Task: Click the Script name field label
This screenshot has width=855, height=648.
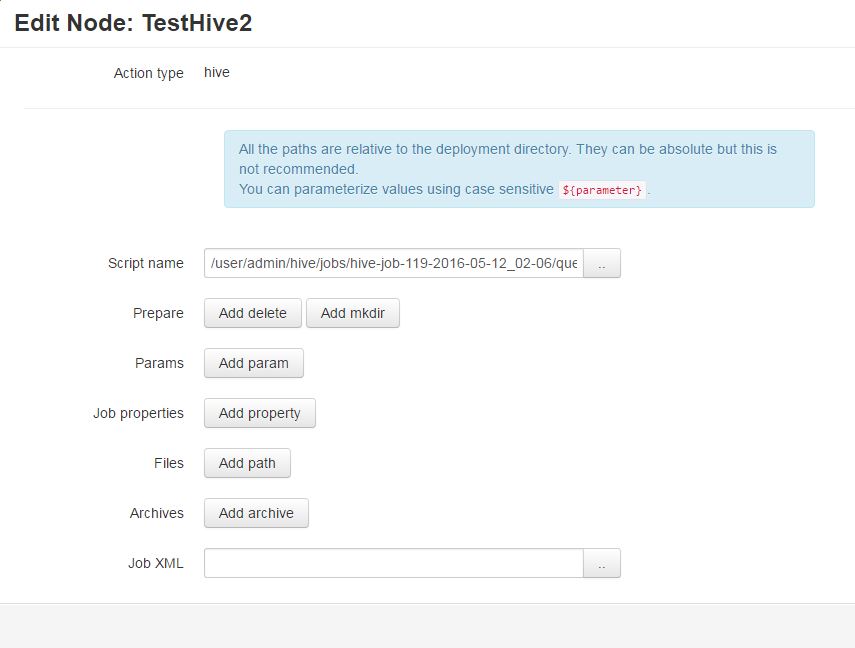Action: (145, 263)
